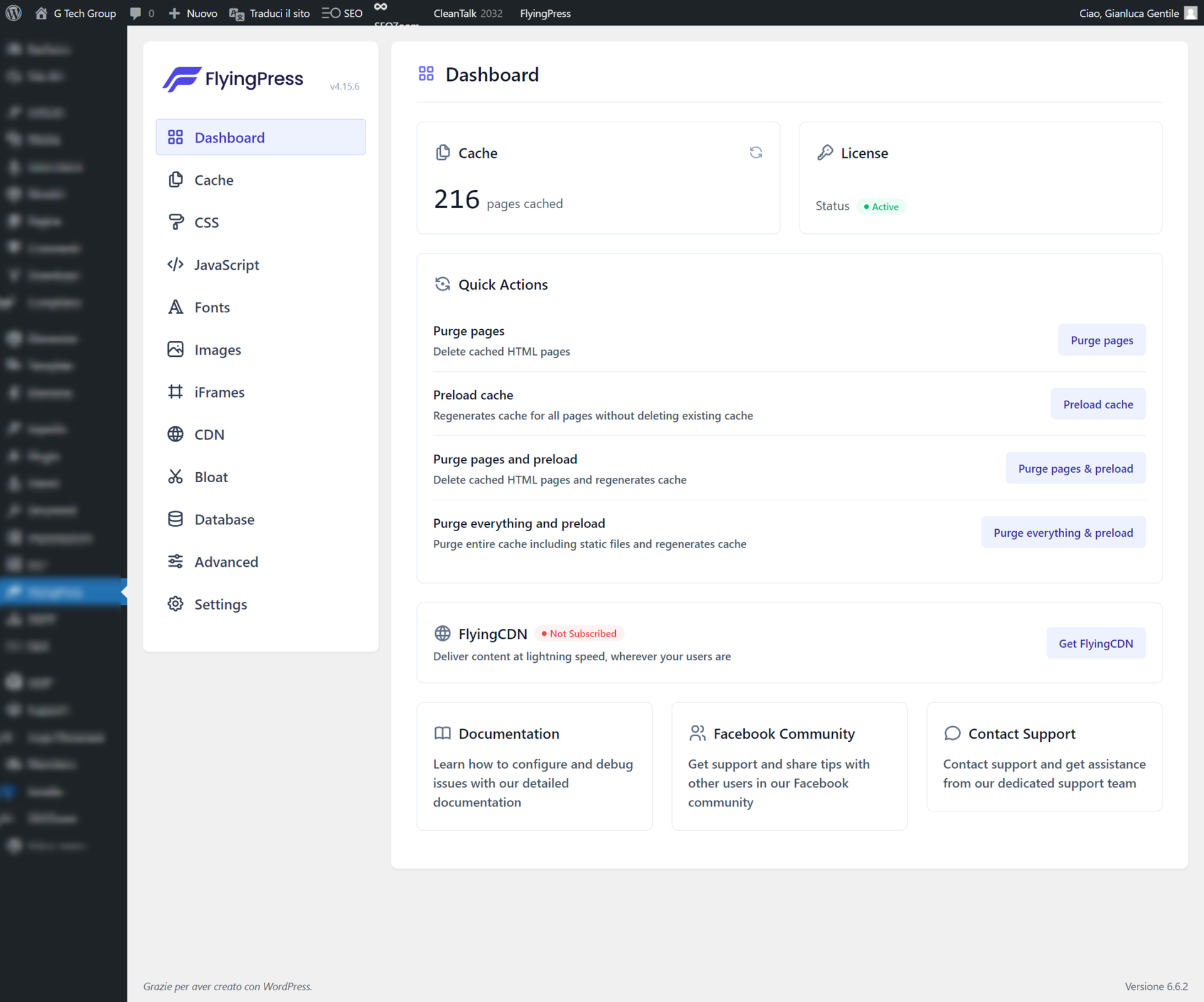Open the iFrames menu item
The height and width of the screenshot is (1002, 1204).
click(219, 392)
